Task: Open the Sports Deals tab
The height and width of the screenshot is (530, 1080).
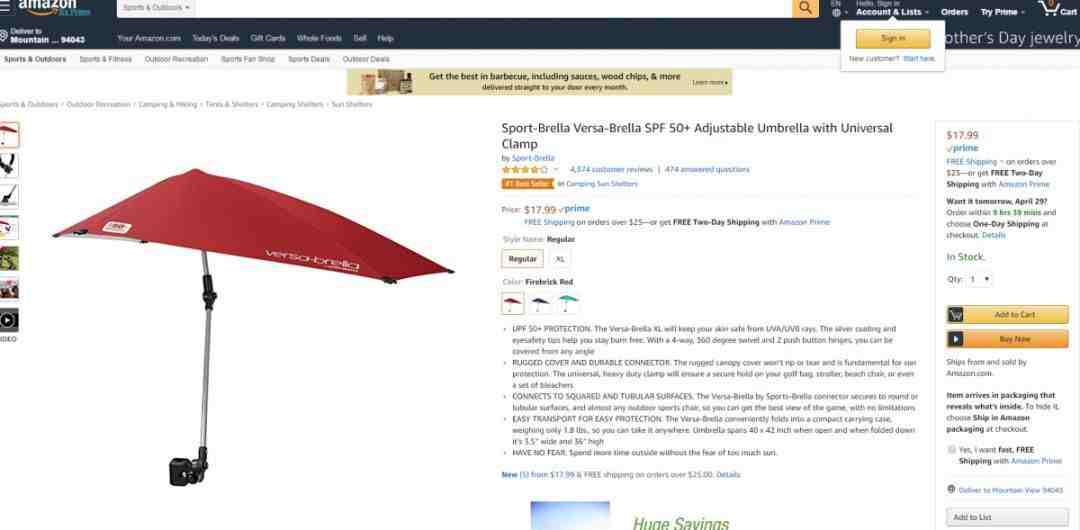Action: pos(309,59)
